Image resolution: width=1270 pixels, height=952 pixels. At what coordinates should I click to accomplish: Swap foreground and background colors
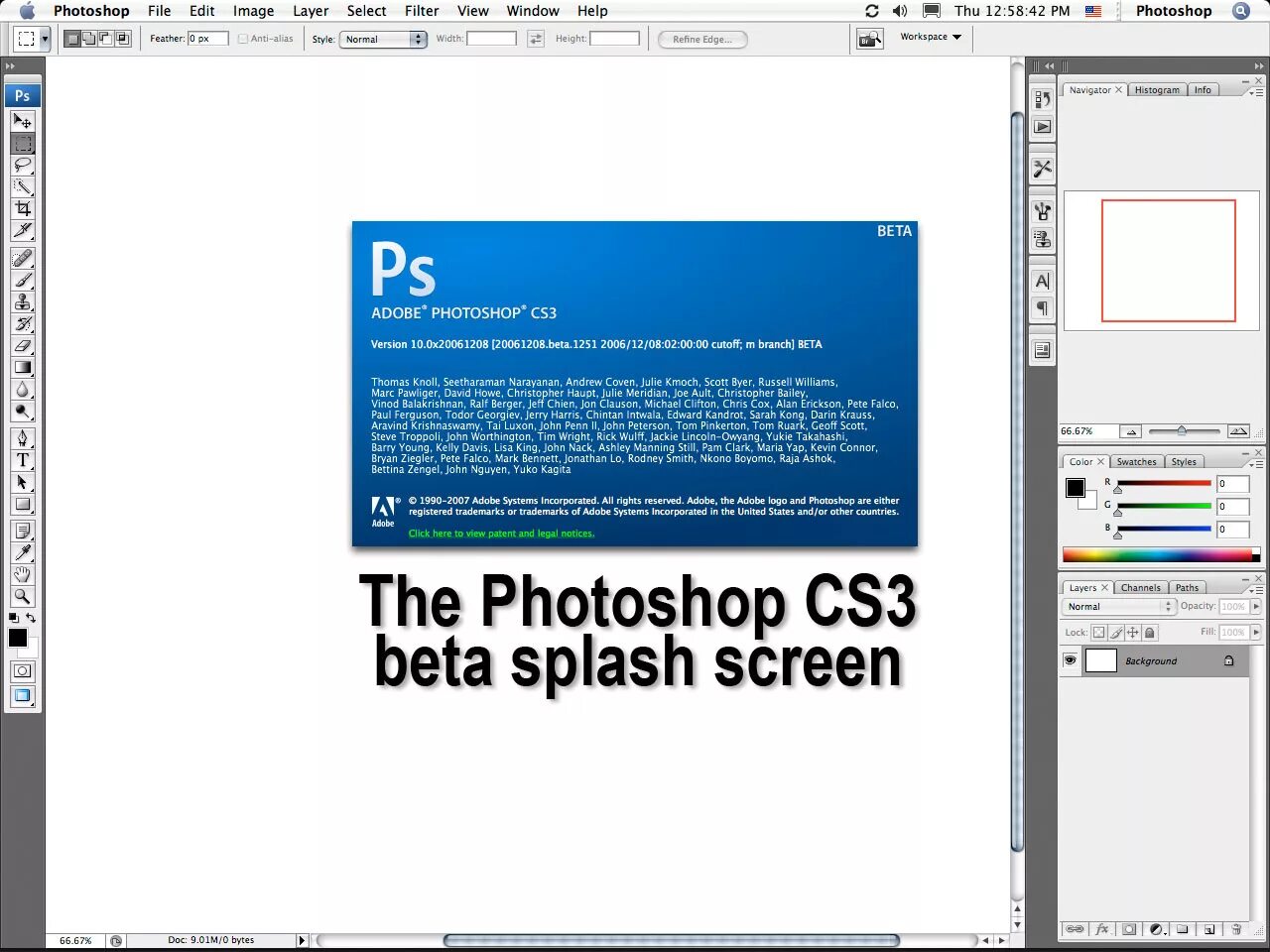point(31,618)
